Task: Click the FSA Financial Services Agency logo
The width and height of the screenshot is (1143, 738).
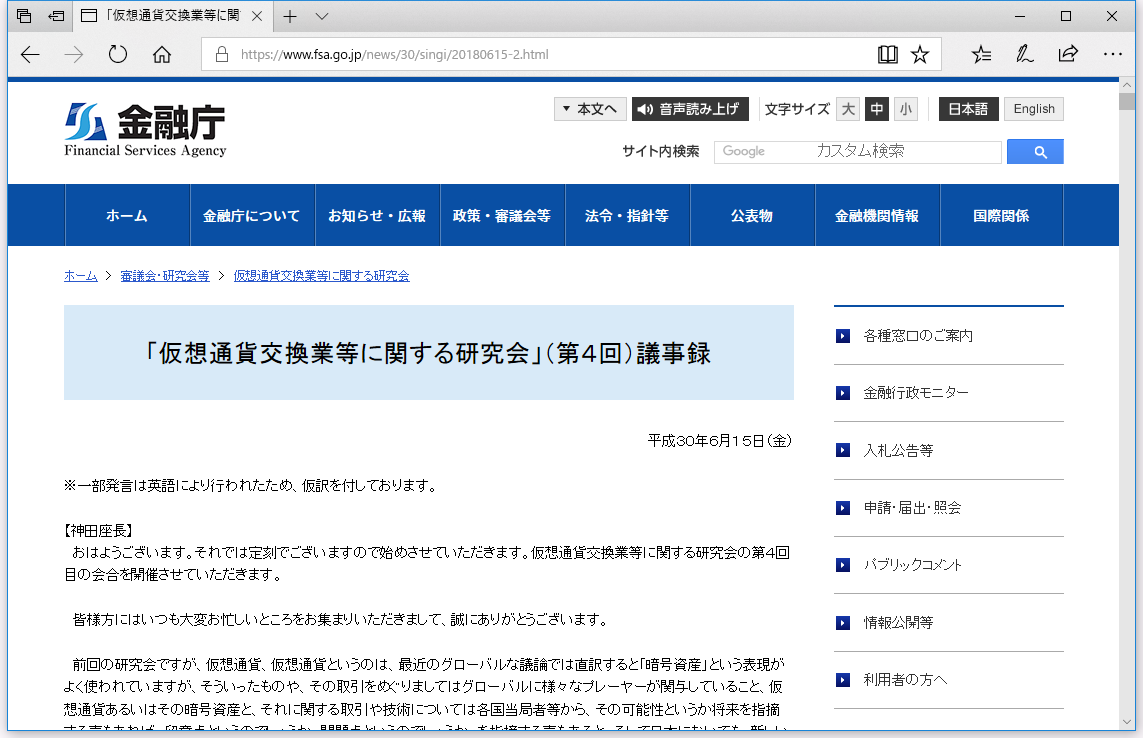Action: coord(145,125)
